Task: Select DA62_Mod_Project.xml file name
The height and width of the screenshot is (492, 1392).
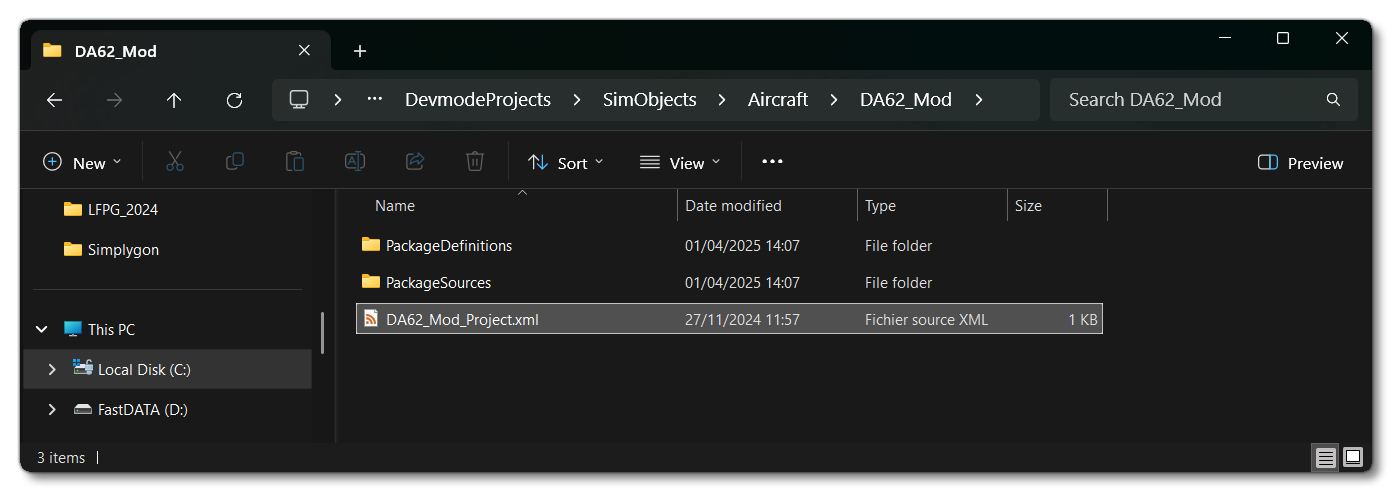Action: point(462,319)
